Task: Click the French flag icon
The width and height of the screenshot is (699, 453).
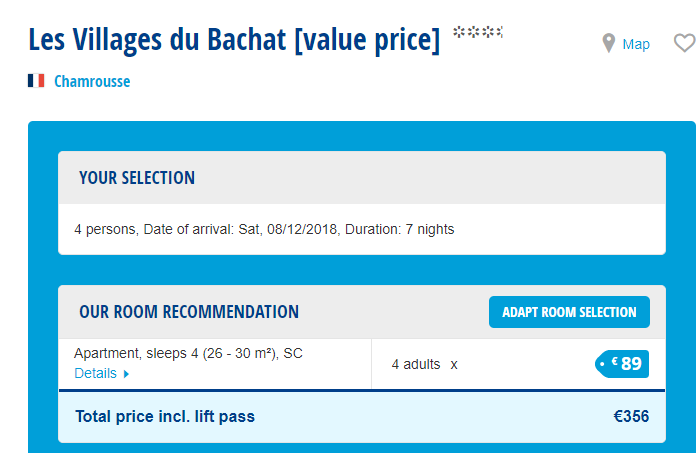Action: (x=36, y=81)
